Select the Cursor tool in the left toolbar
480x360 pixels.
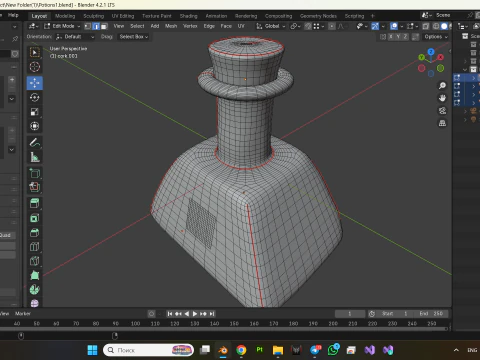click(x=35, y=67)
